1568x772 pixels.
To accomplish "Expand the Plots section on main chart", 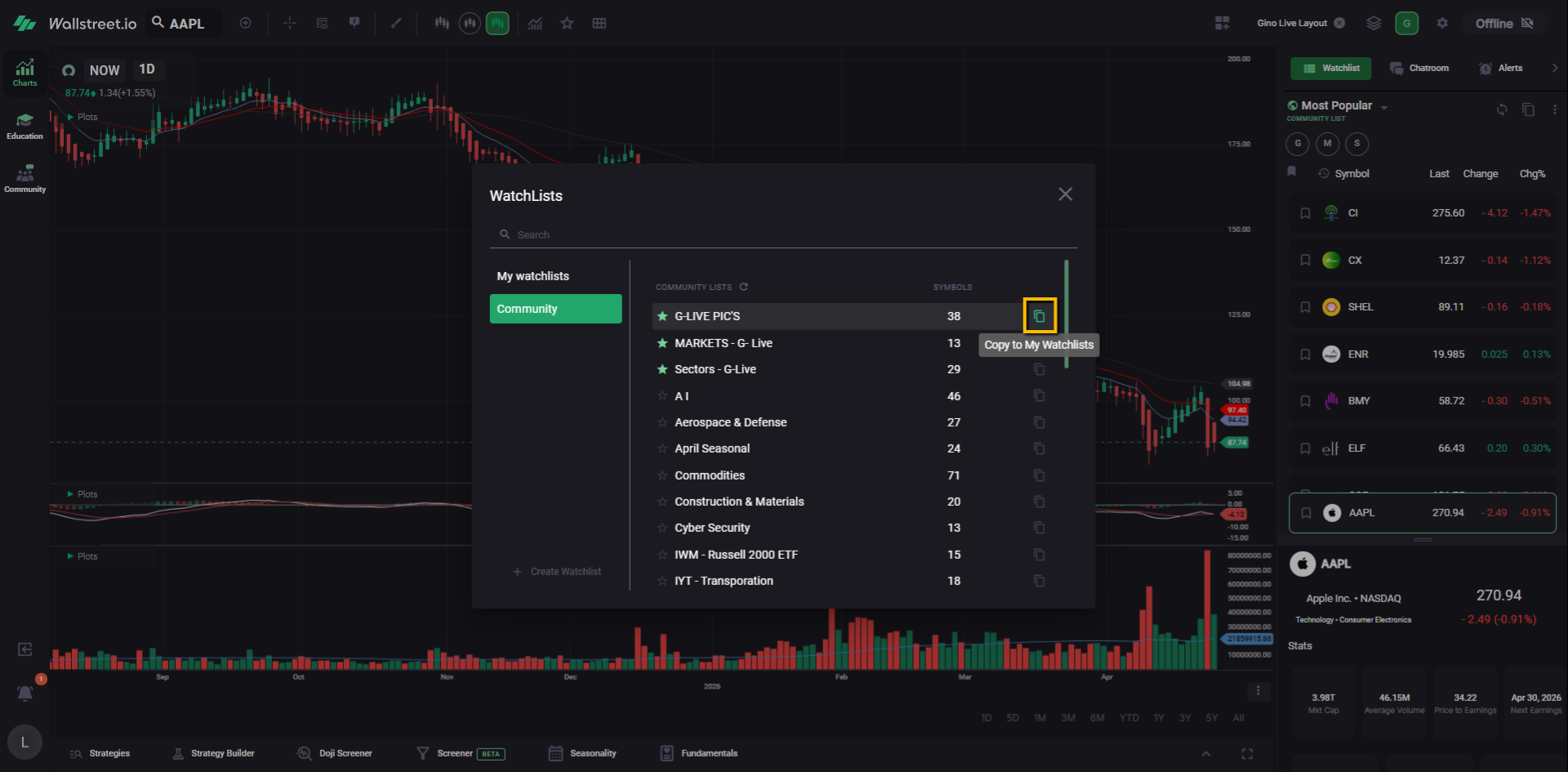I will [x=71, y=117].
